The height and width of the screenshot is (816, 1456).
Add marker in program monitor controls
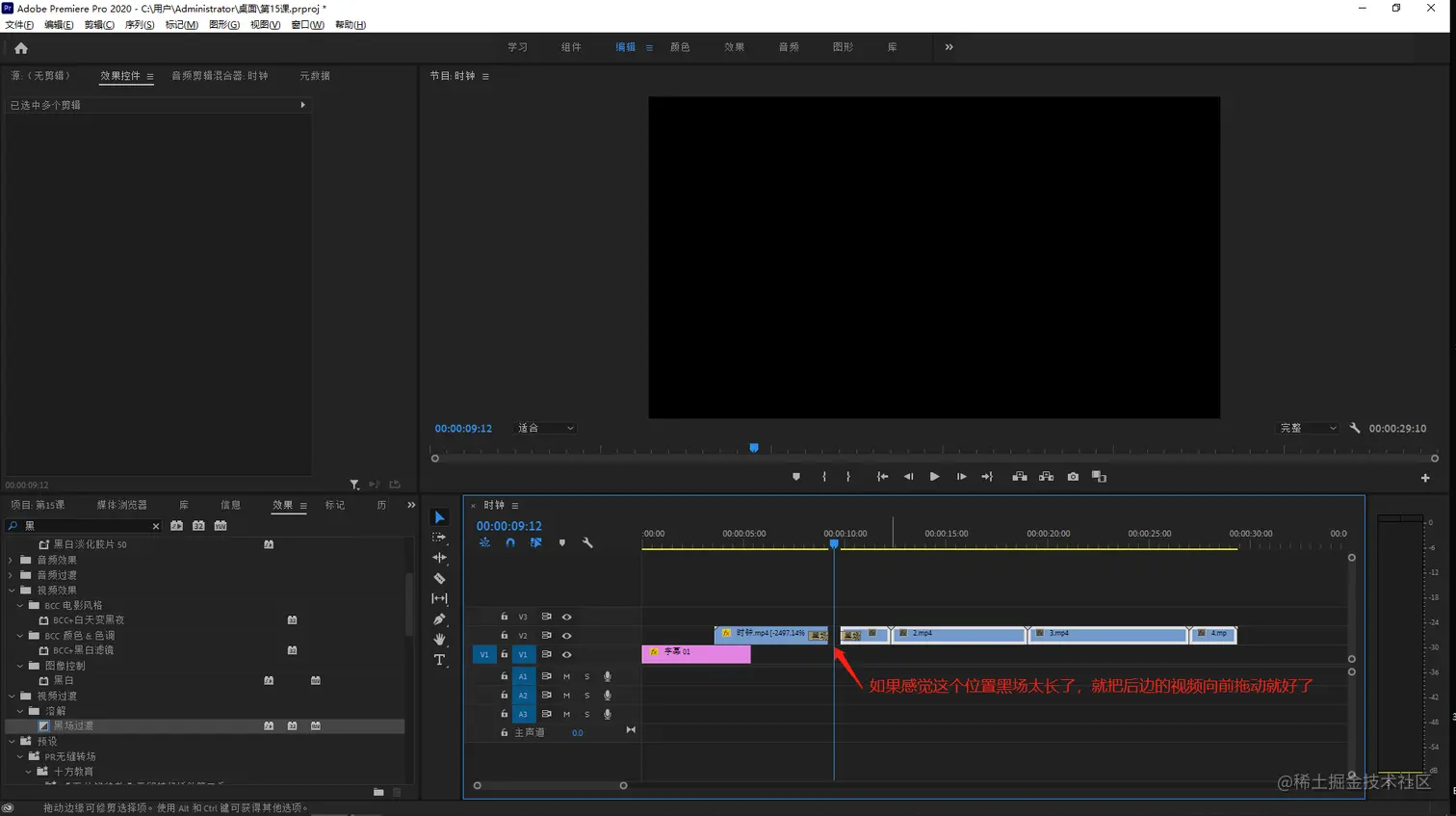click(x=796, y=477)
